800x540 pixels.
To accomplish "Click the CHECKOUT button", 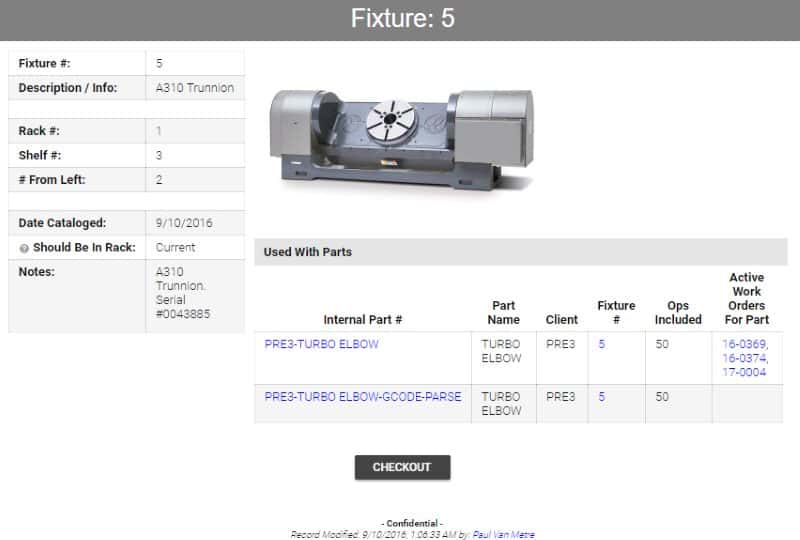I will 403,467.
